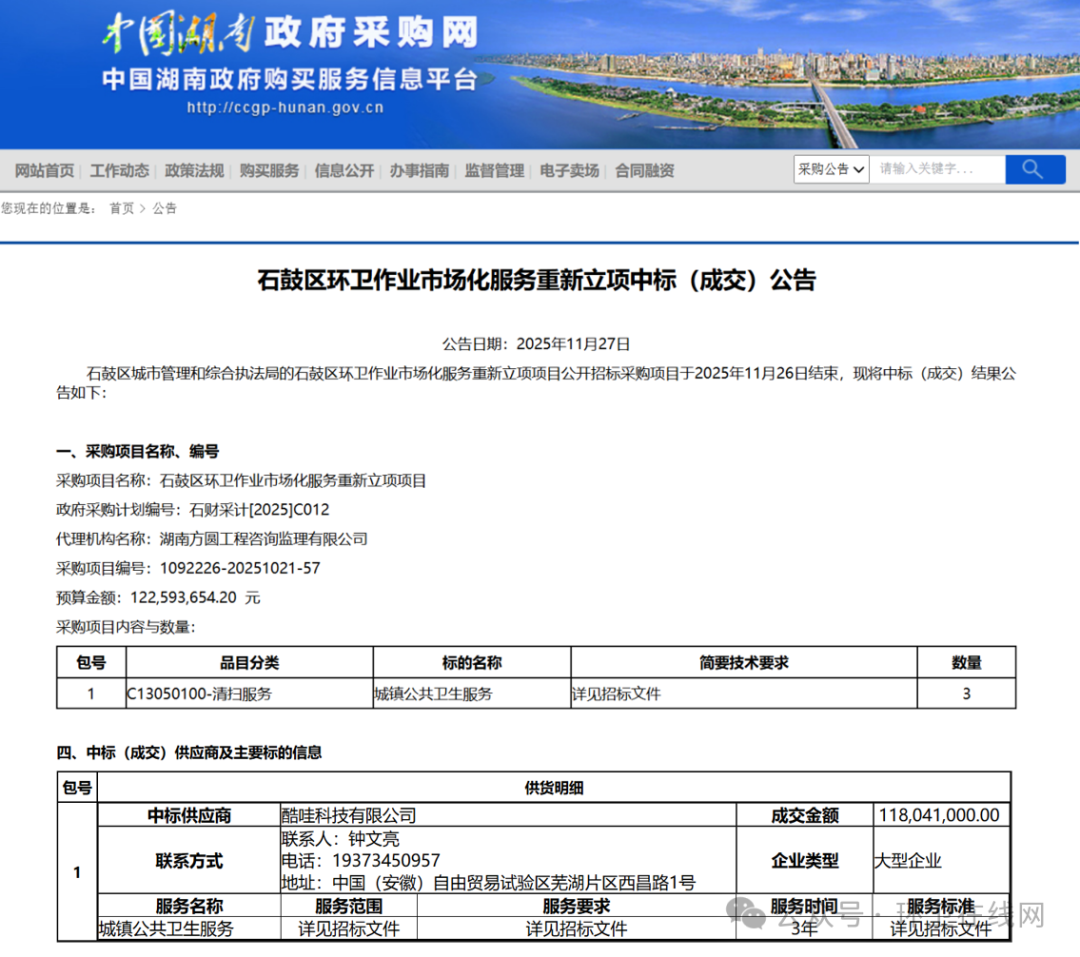This screenshot has width=1080, height=957.
Task: Click the 企业类型 label cell
Action: pos(804,861)
